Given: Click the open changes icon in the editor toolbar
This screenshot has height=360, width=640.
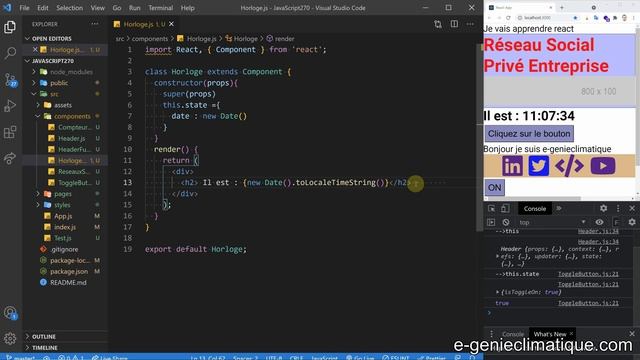Looking at the screenshot, I should point(438,24).
